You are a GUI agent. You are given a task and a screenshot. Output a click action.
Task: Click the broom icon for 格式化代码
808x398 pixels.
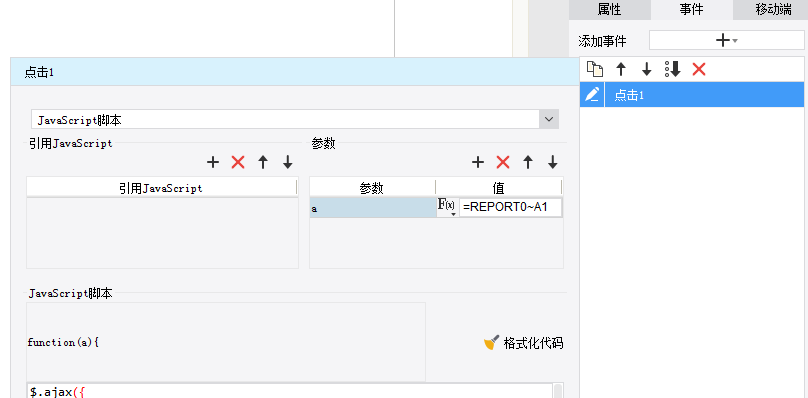click(492, 343)
